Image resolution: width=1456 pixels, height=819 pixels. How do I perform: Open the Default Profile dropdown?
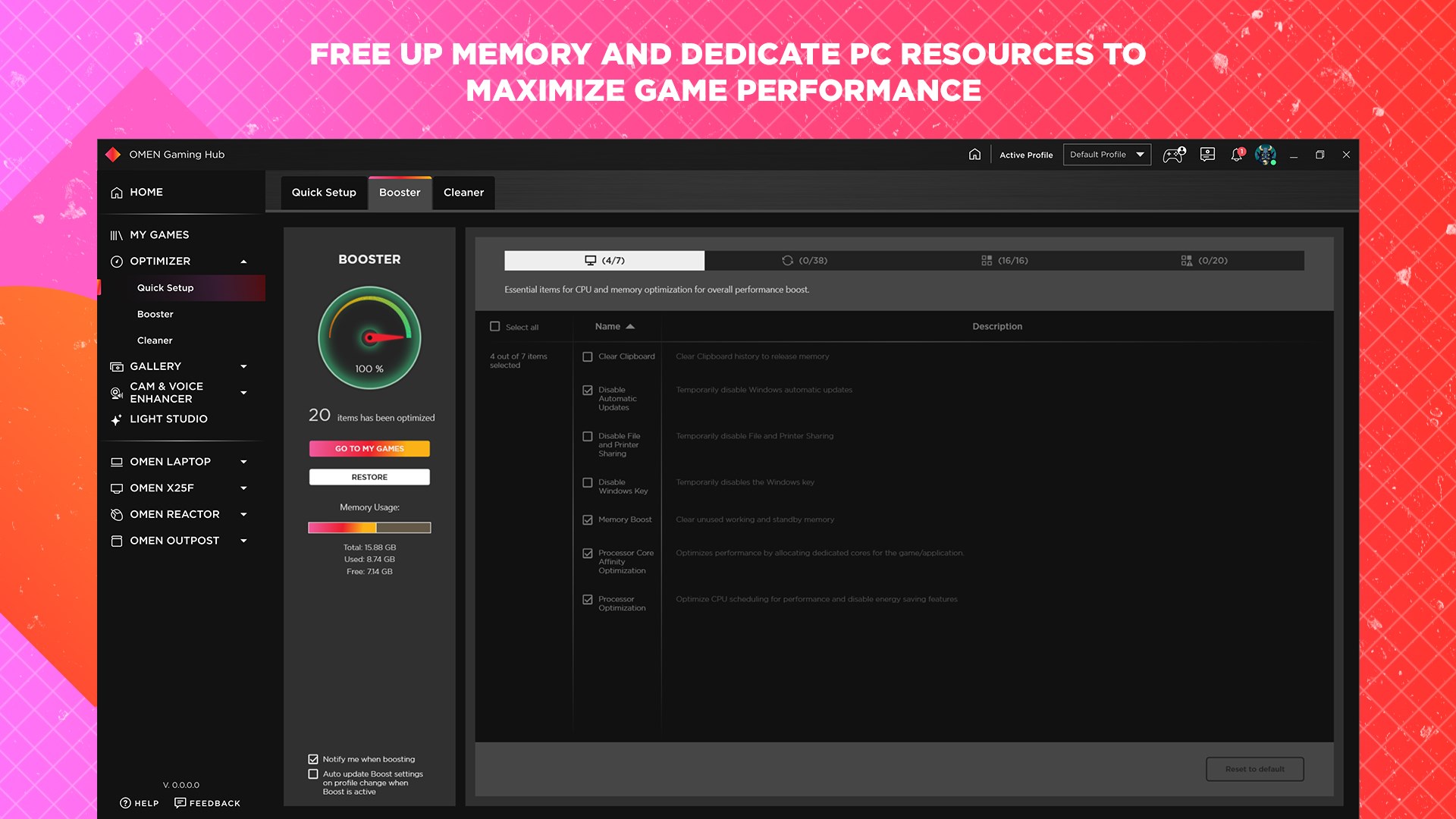(x=1106, y=155)
